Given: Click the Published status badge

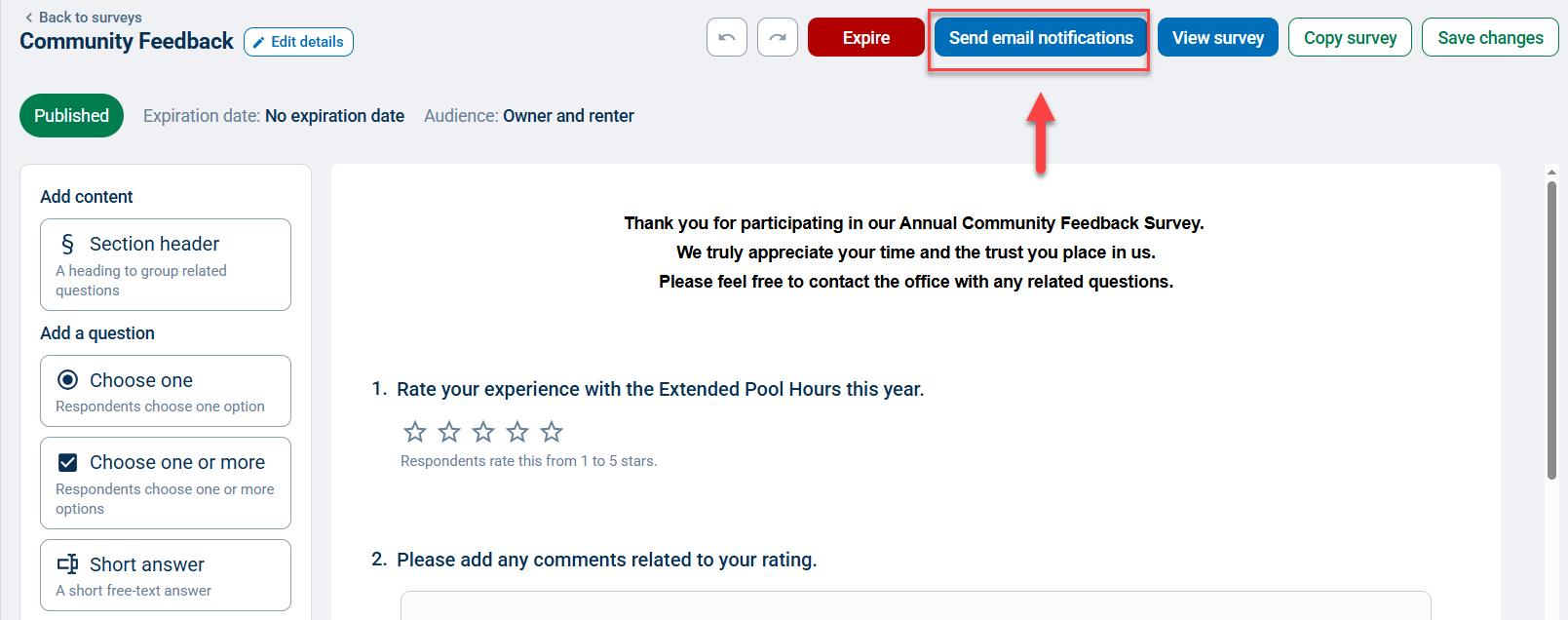Looking at the screenshot, I should pyautogui.click(x=71, y=116).
